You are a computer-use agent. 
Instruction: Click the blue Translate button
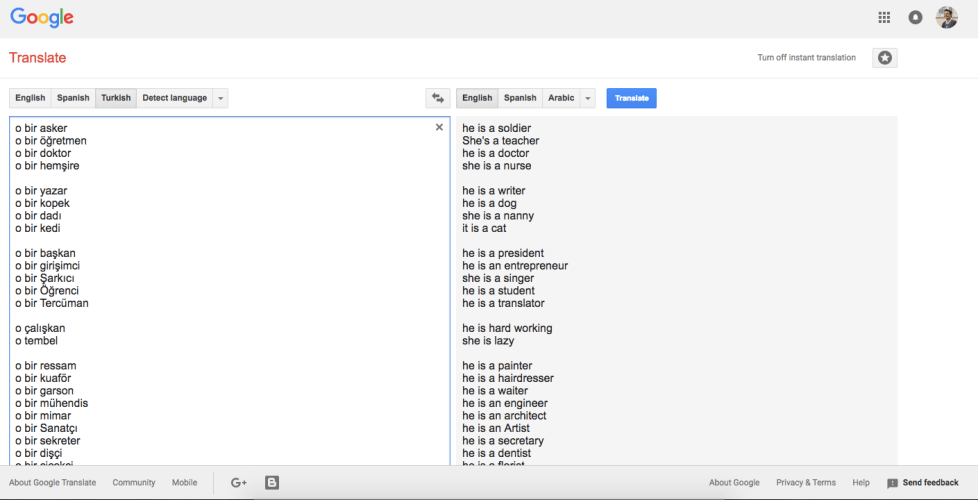pyautogui.click(x=631, y=98)
